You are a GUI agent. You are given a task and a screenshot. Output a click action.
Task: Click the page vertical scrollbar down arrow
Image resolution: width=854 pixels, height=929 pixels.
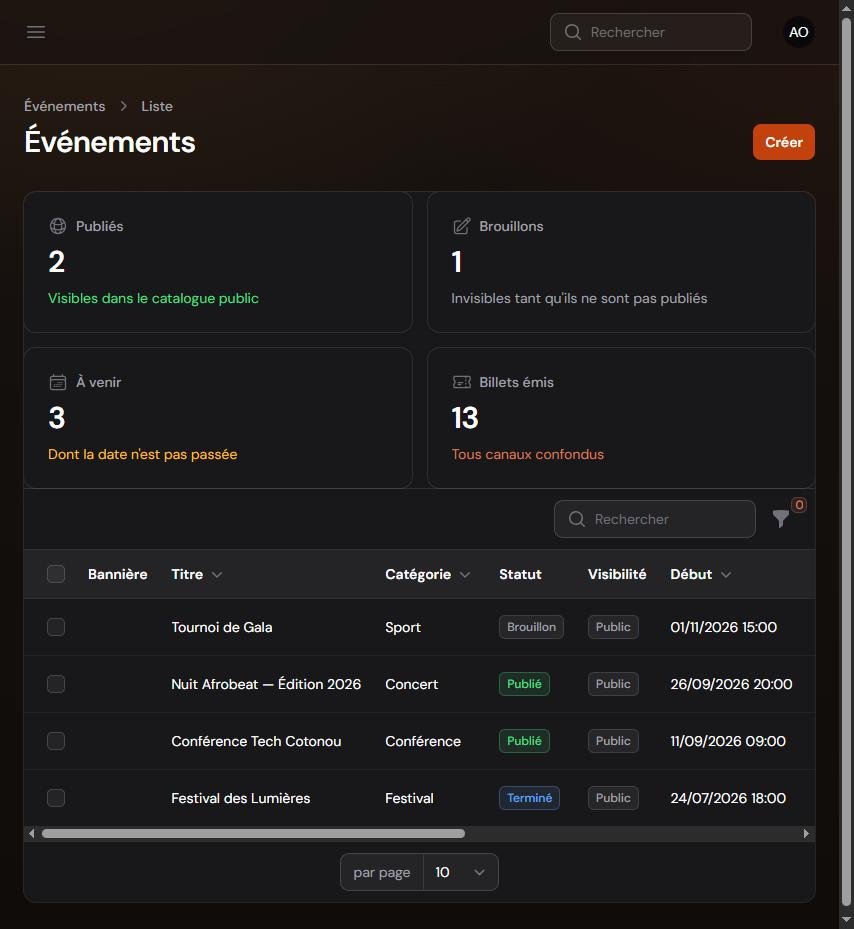(847, 919)
